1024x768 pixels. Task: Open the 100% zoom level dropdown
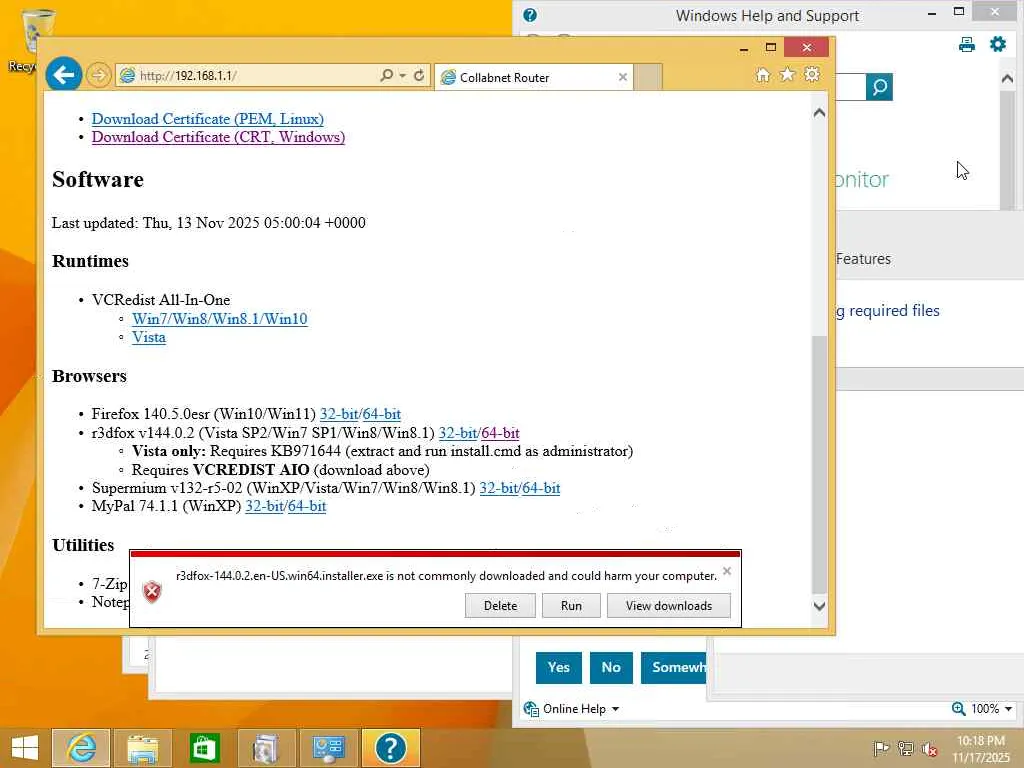(991, 709)
